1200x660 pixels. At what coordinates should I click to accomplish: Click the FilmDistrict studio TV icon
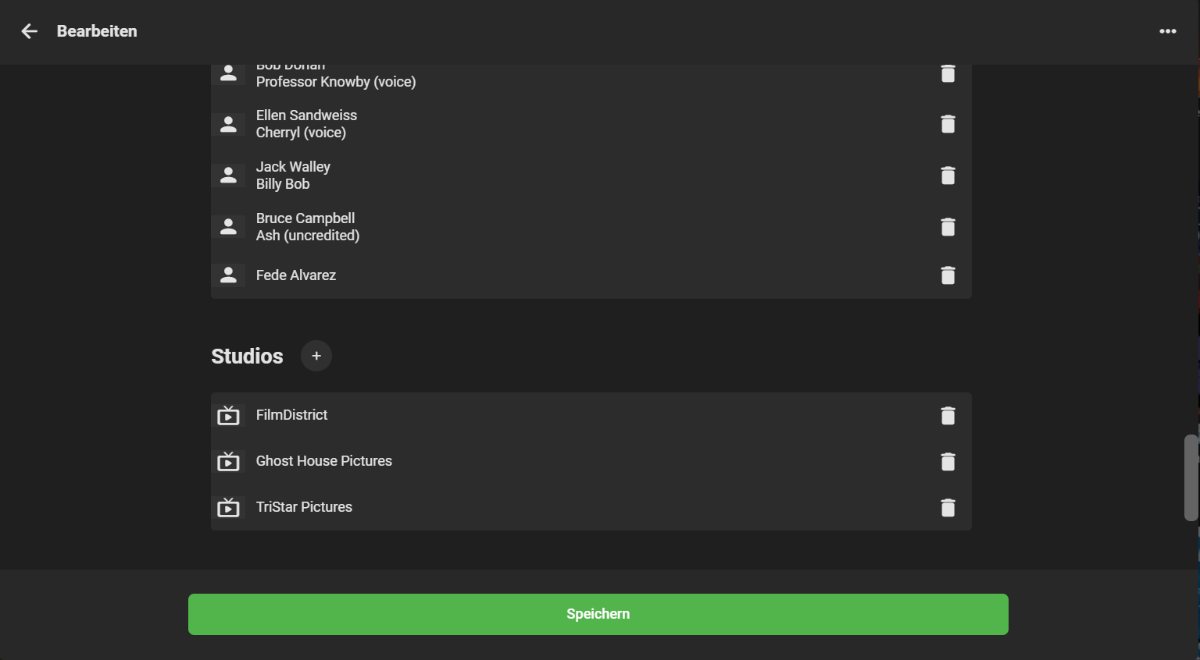(229, 415)
